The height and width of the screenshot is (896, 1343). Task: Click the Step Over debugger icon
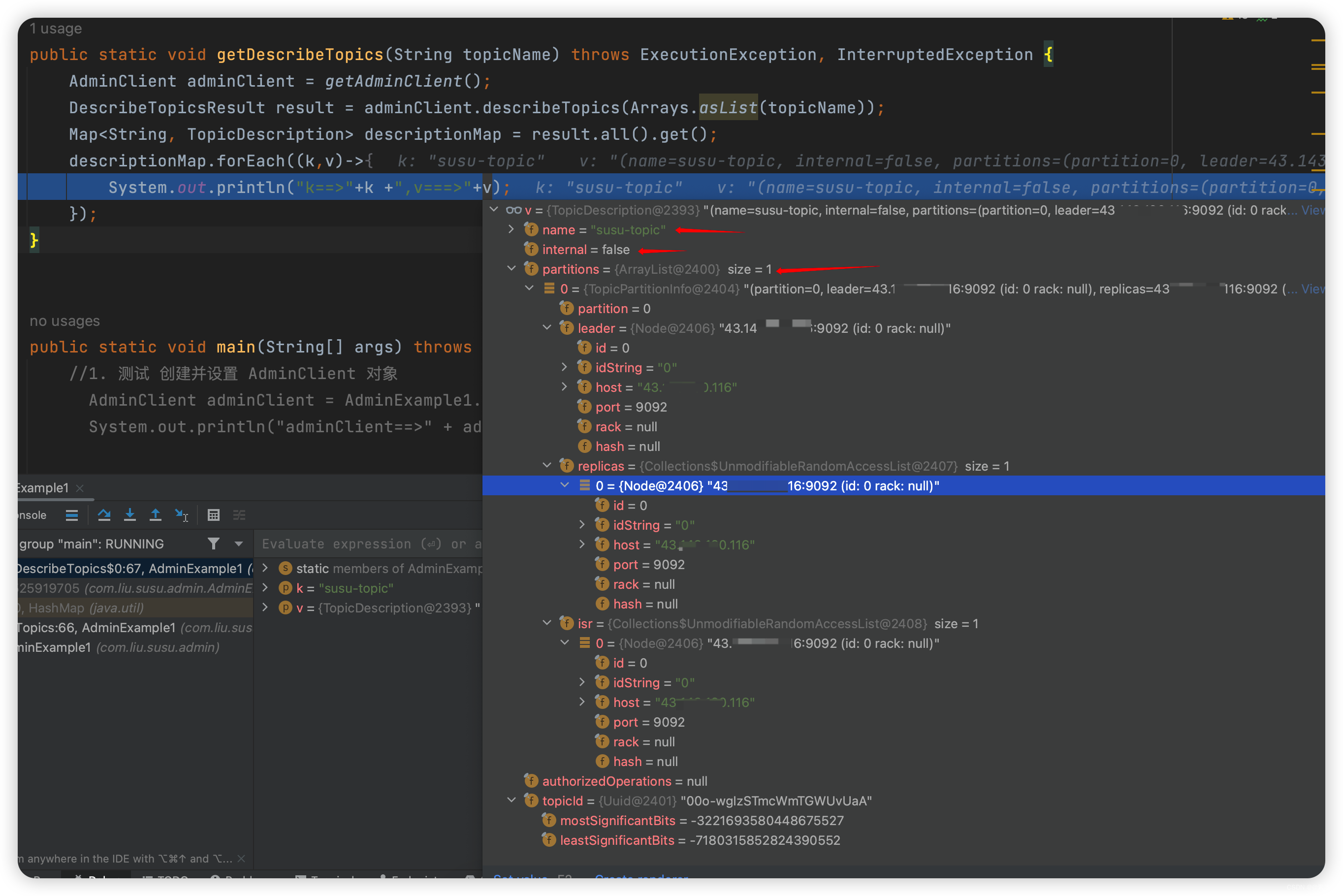point(104,515)
